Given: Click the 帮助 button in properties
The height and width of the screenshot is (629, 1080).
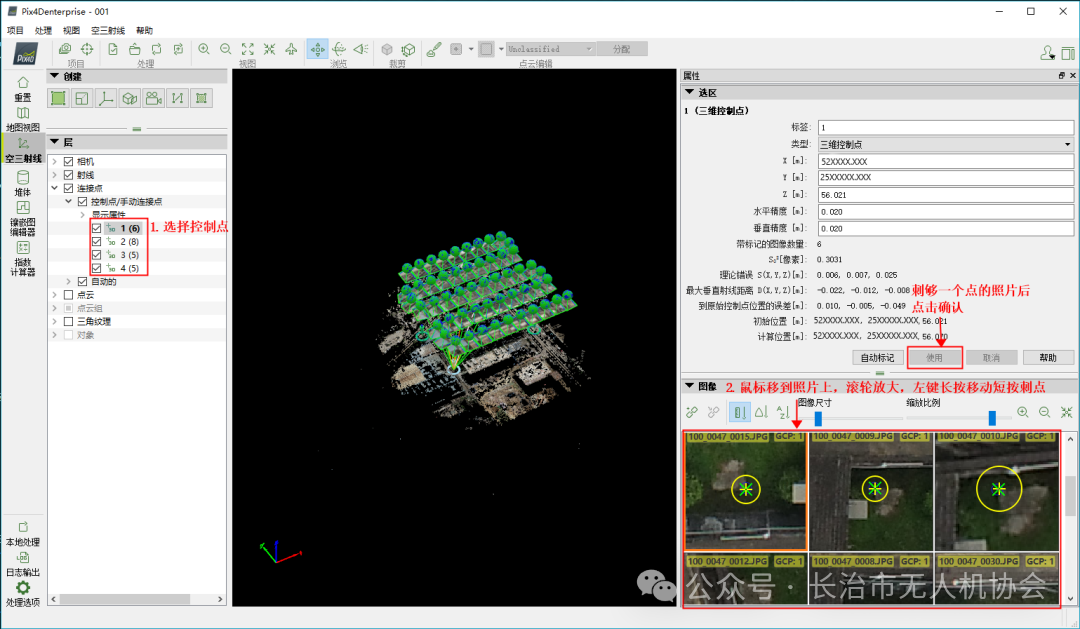Looking at the screenshot, I should tap(1048, 358).
